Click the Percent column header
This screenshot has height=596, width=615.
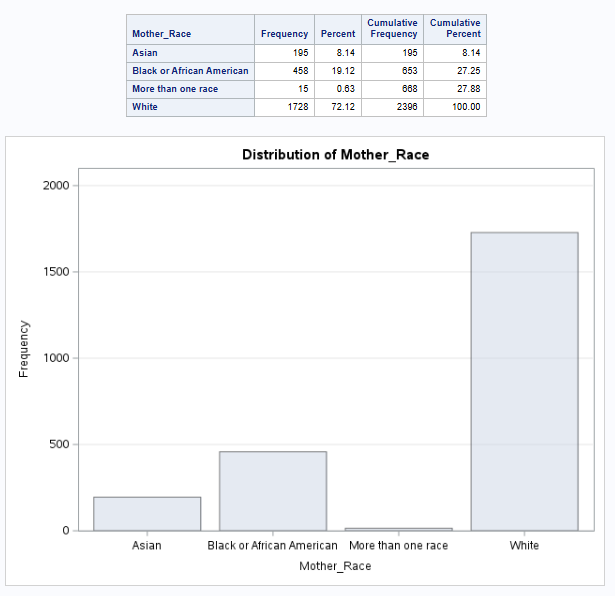pos(338,34)
